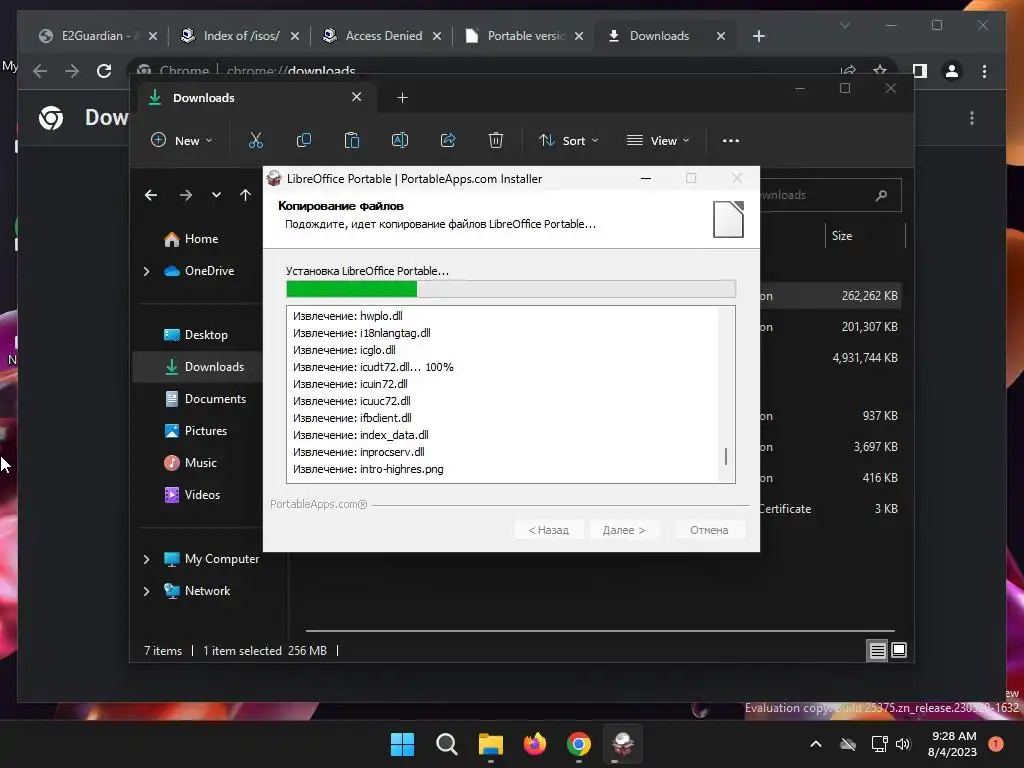
Task: Go back in File Explorer navigation
Action: pos(151,195)
